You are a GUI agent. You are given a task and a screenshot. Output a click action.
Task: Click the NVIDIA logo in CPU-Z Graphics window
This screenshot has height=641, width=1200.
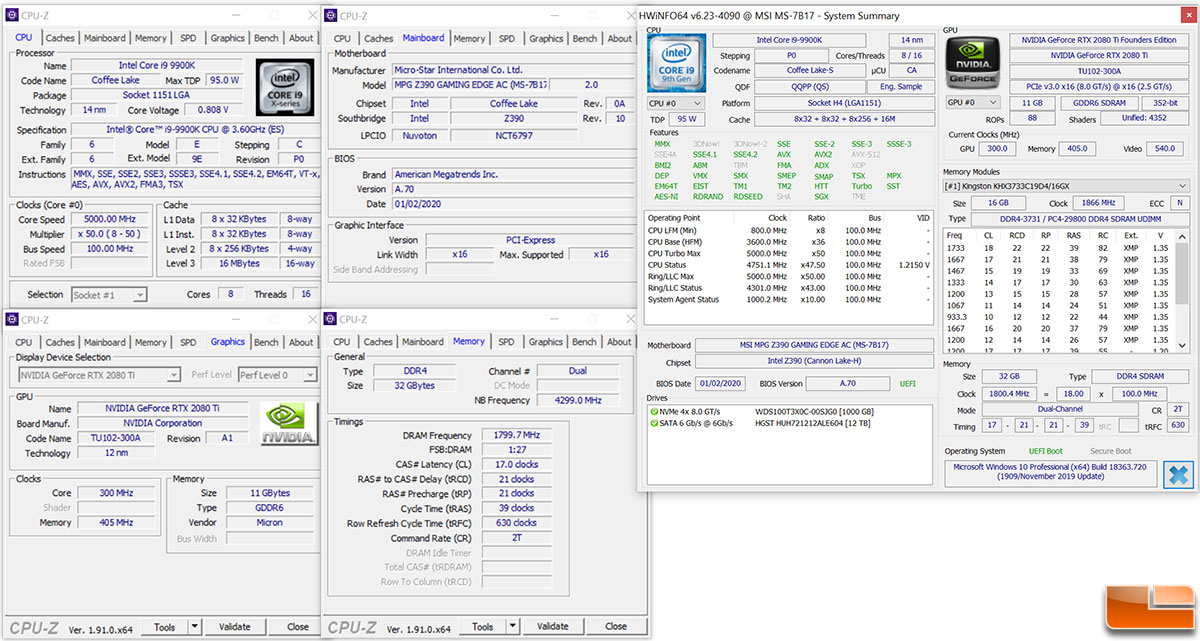point(288,423)
